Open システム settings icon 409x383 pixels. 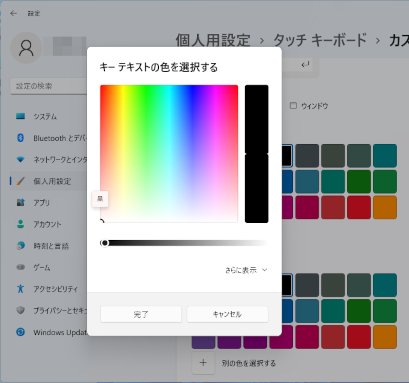tap(20, 116)
